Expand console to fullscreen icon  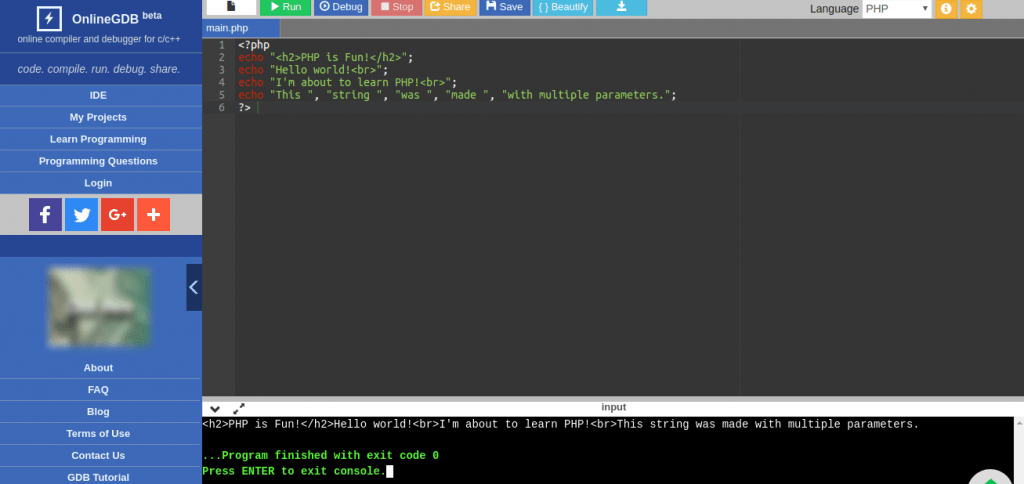(239, 408)
